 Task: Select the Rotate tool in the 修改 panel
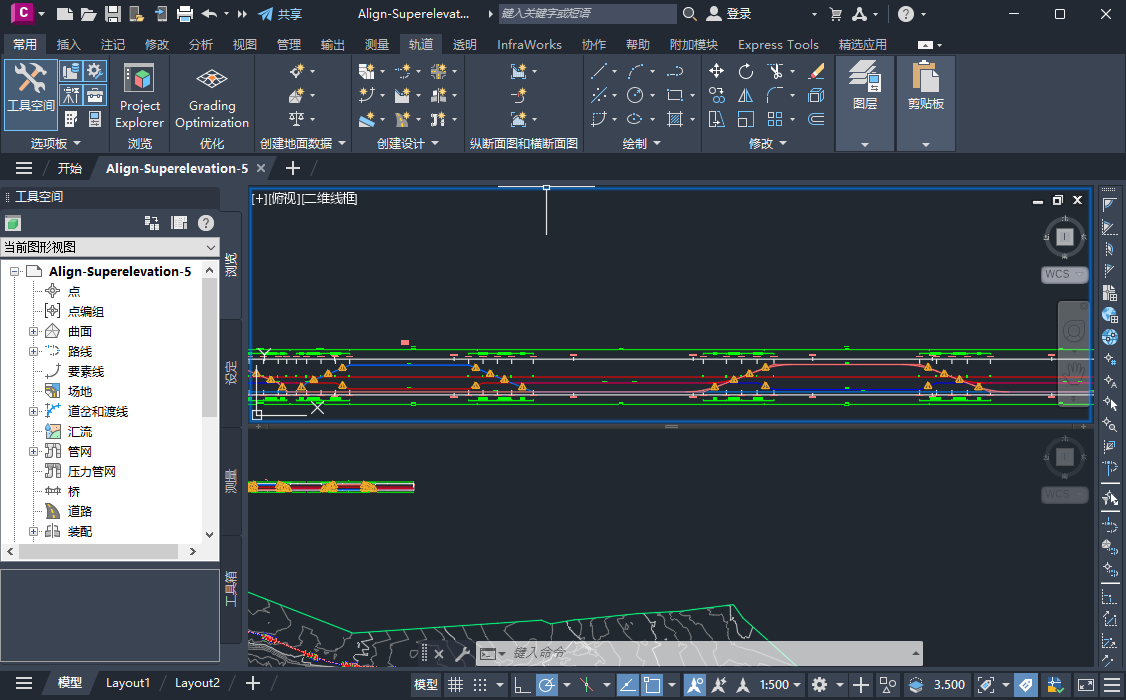pyautogui.click(x=745, y=71)
